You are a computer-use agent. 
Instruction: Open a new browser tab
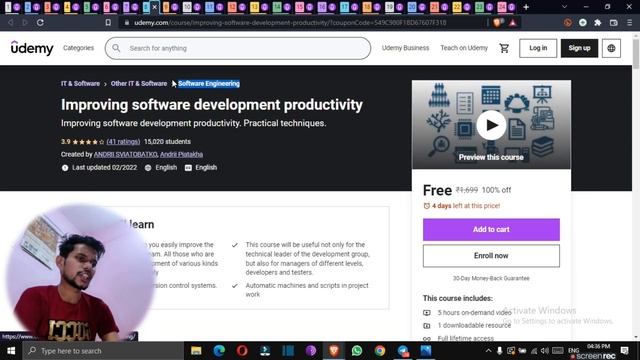(x=526, y=7)
